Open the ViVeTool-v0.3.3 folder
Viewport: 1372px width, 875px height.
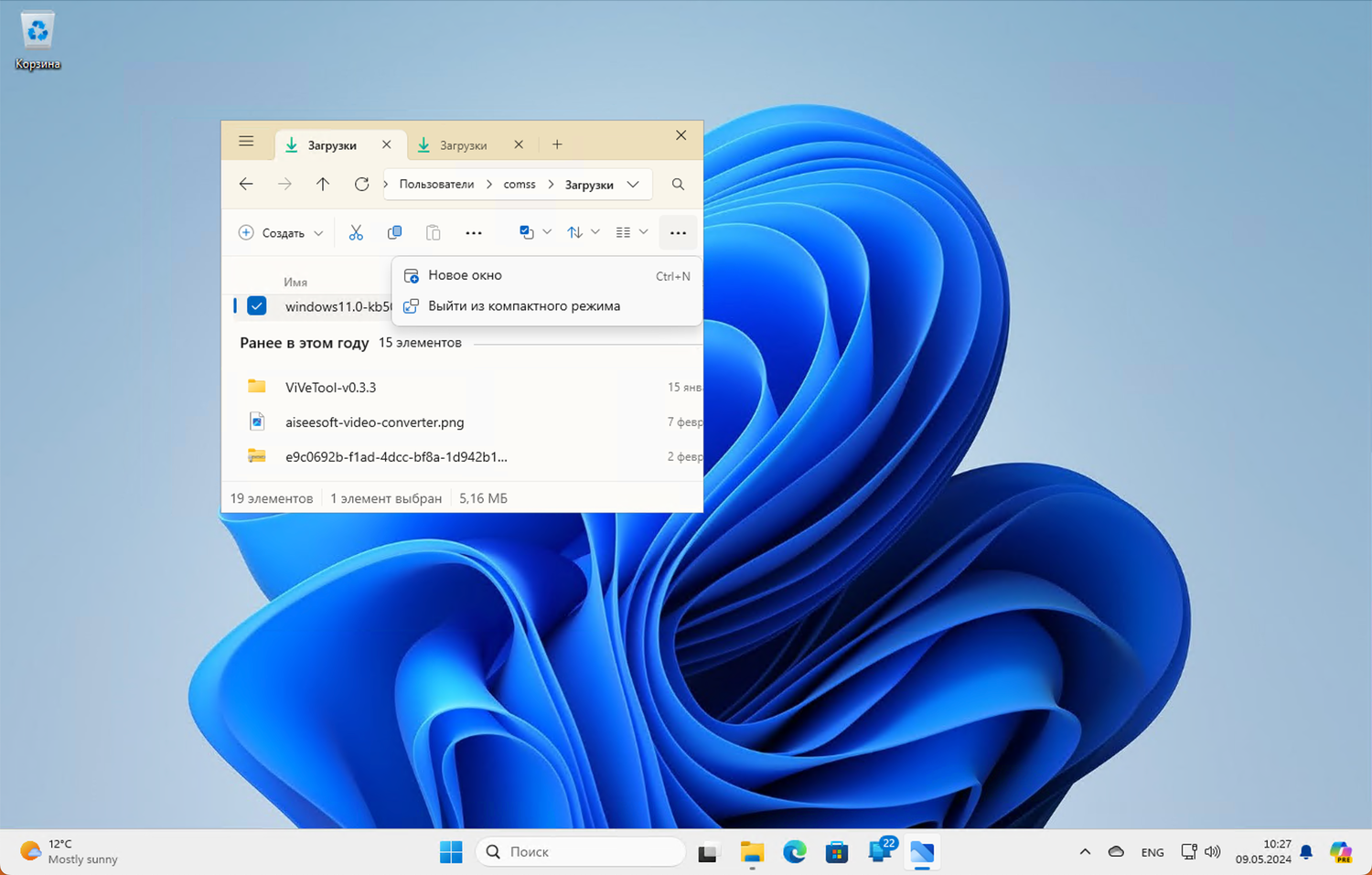pyautogui.click(x=330, y=388)
